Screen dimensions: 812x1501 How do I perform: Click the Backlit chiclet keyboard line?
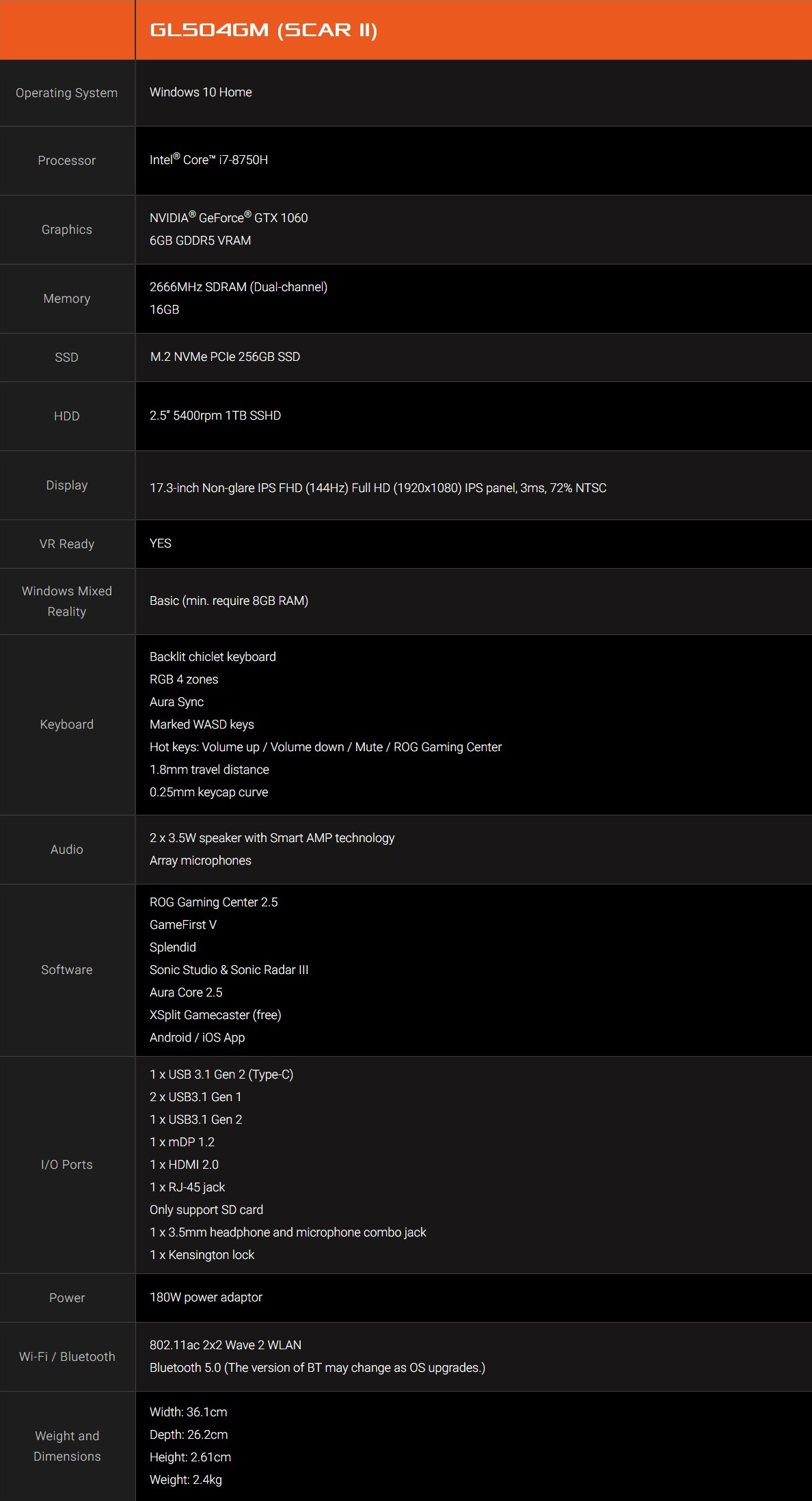[x=213, y=657]
